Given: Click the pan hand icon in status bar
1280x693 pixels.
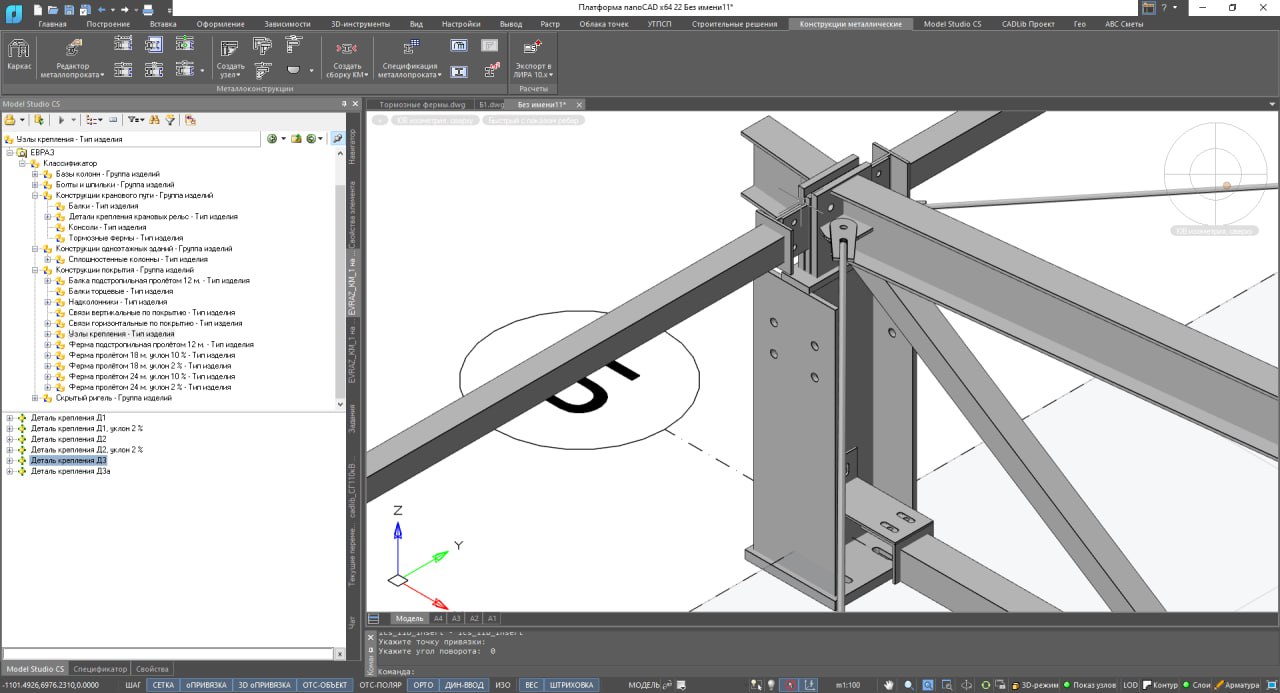Looking at the screenshot, I should click(x=888, y=685).
